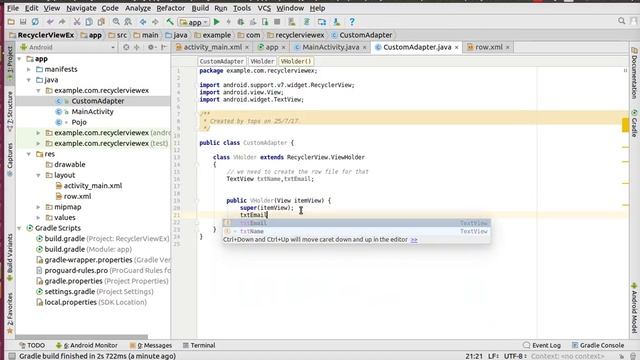640x360 pixels.
Task: Click the Help question mark icon
Action: coord(352,22)
